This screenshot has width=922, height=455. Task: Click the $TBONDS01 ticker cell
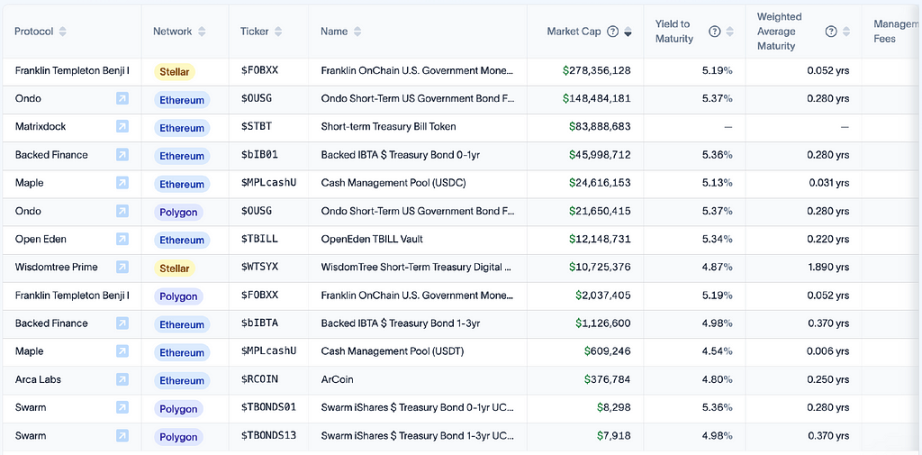tap(269, 407)
